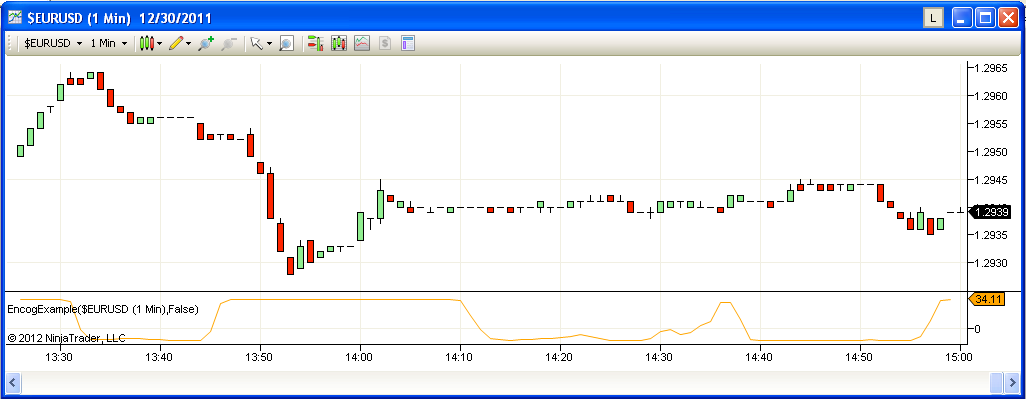1026x399 pixels.
Task: Click the 14:00 time axis label
Action: tap(359, 357)
